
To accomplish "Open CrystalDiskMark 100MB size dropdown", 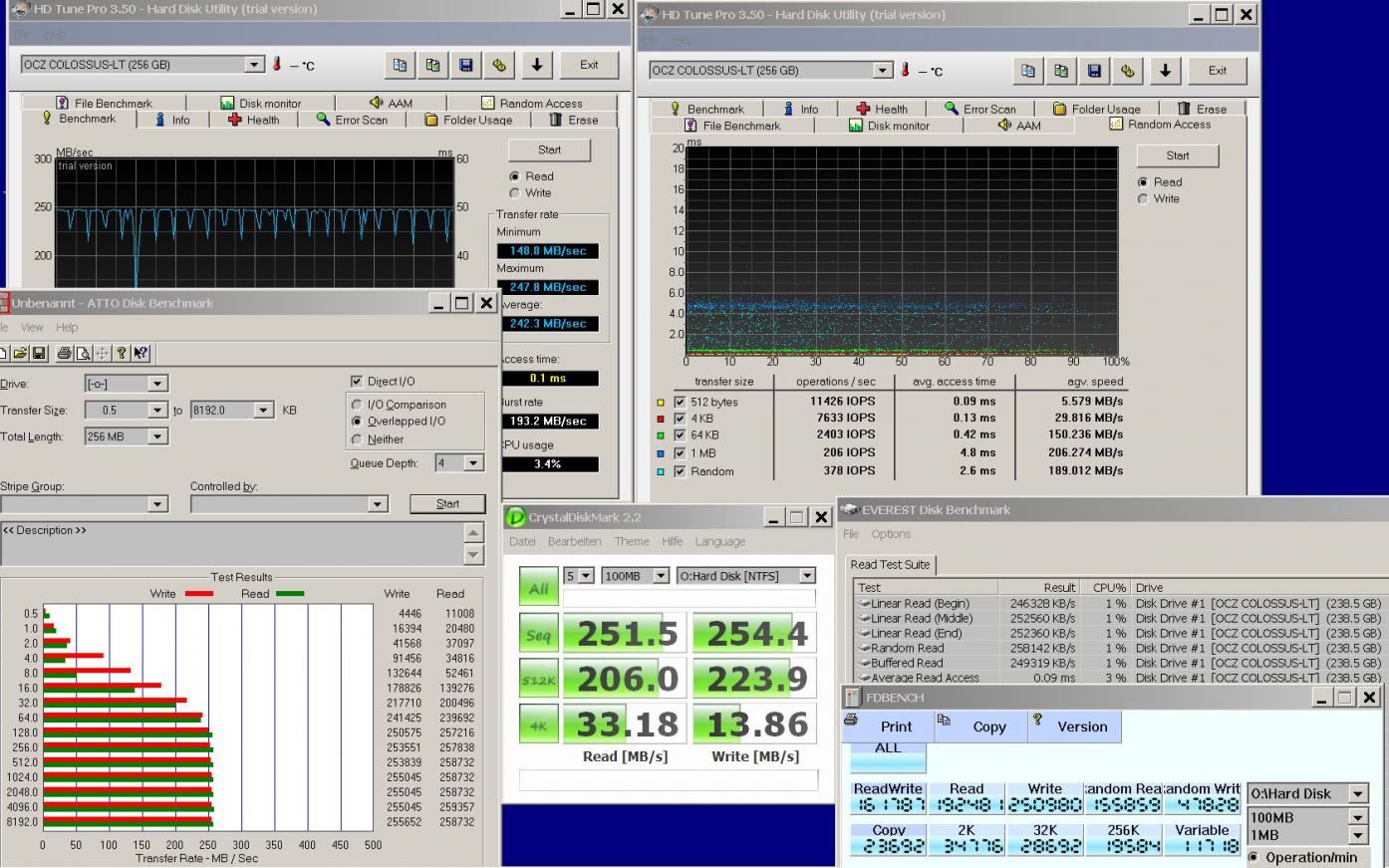I will tap(661, 576).
